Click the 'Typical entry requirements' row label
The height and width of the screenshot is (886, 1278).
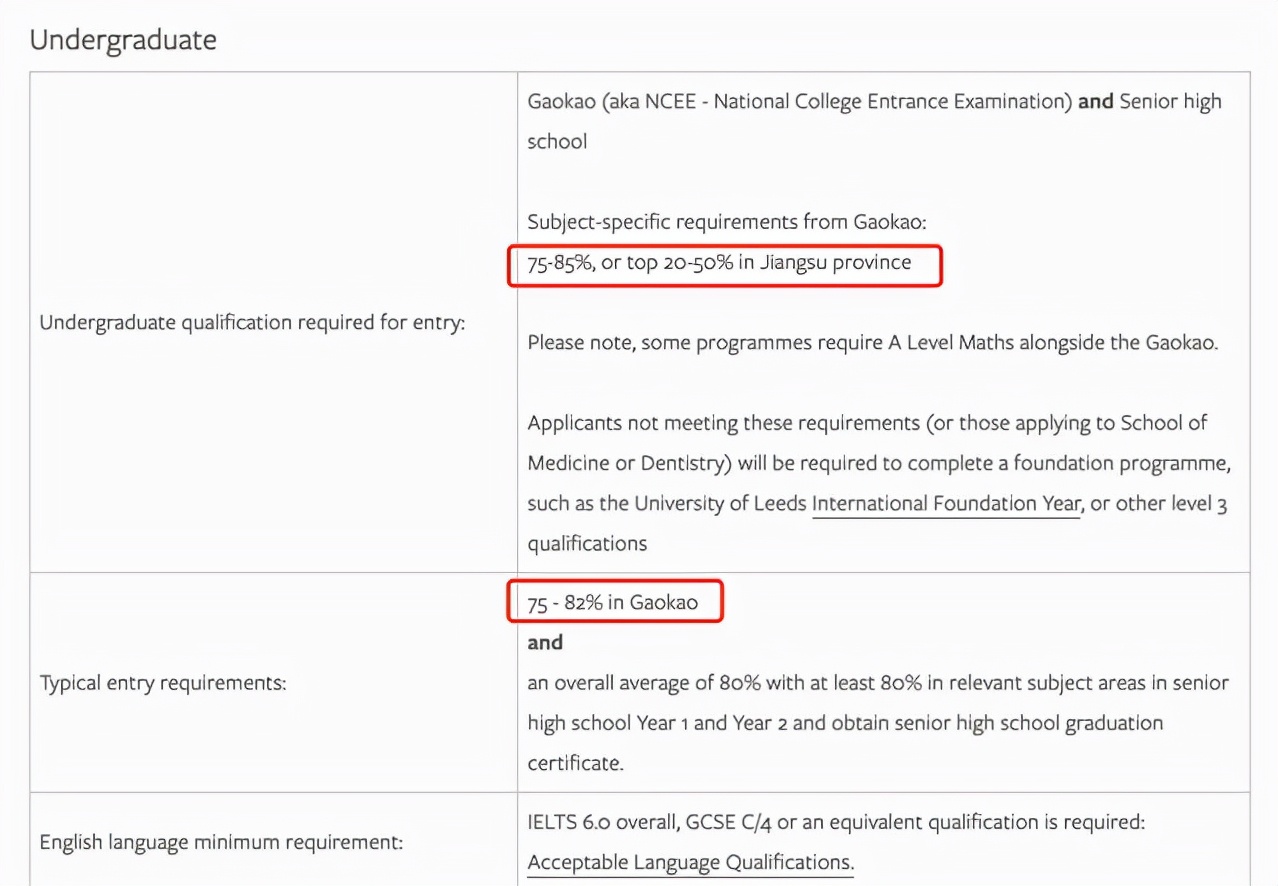(x=163, y=684)
